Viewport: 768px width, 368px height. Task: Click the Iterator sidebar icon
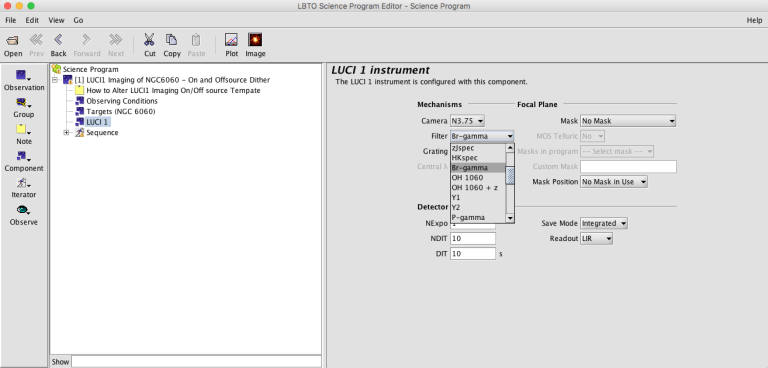tap(24, 184)
